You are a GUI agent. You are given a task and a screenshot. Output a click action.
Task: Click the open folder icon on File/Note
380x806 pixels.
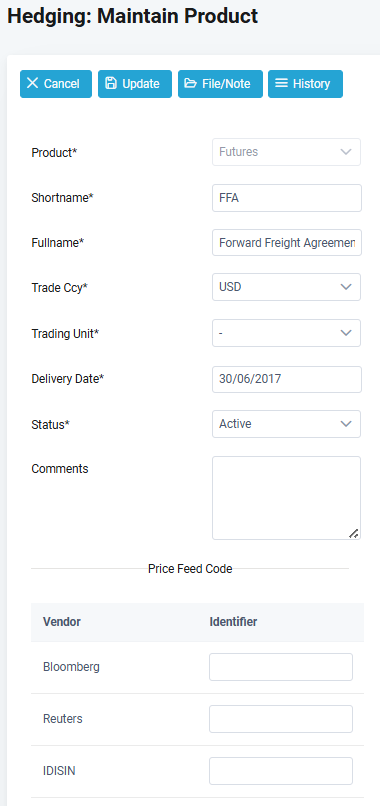(x=191, y=83)
